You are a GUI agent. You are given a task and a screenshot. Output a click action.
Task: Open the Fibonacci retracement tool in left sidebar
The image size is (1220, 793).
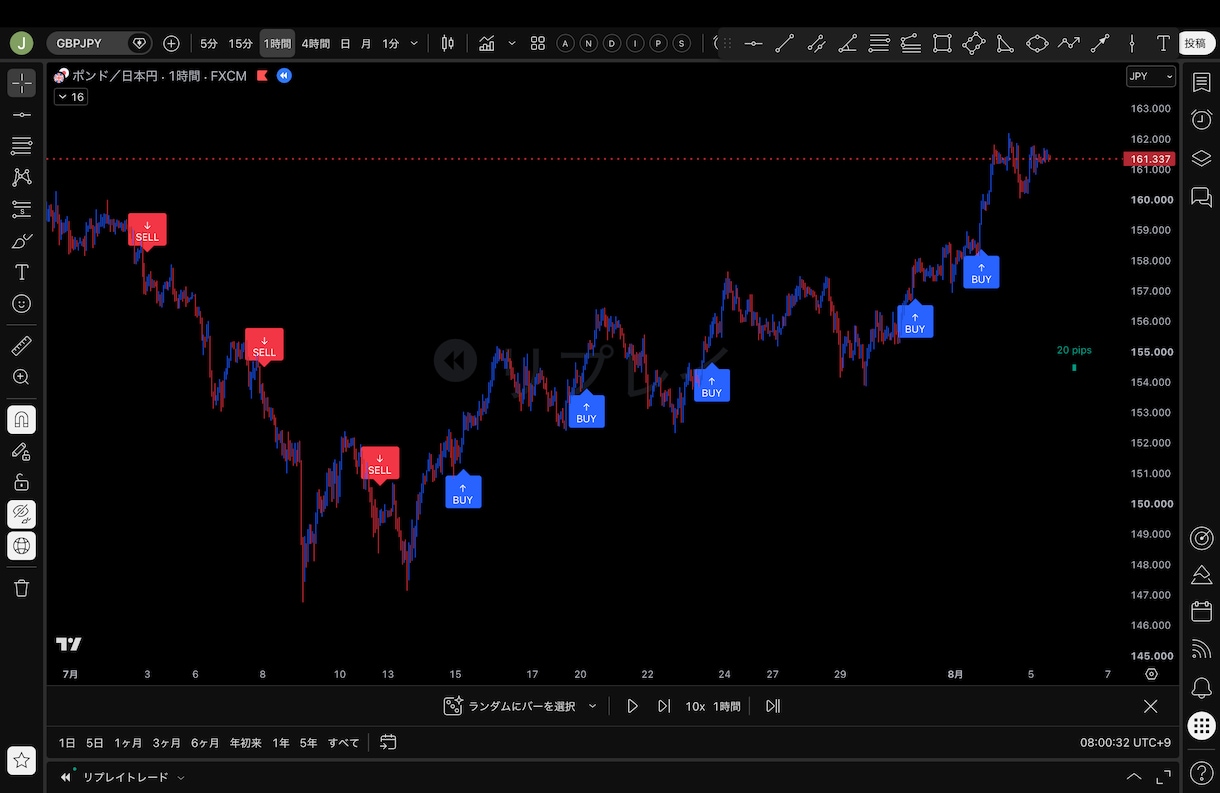pyautogui.click(x=21, y=146)
